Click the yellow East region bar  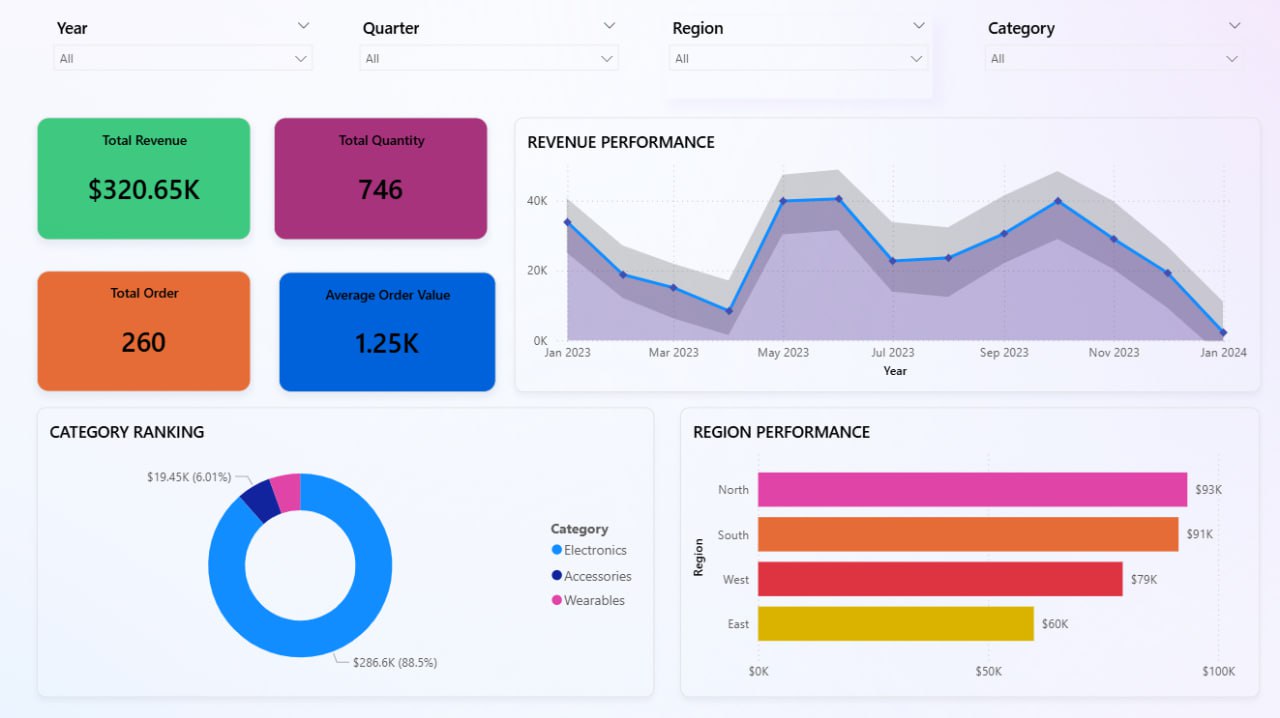click(895, 624)
